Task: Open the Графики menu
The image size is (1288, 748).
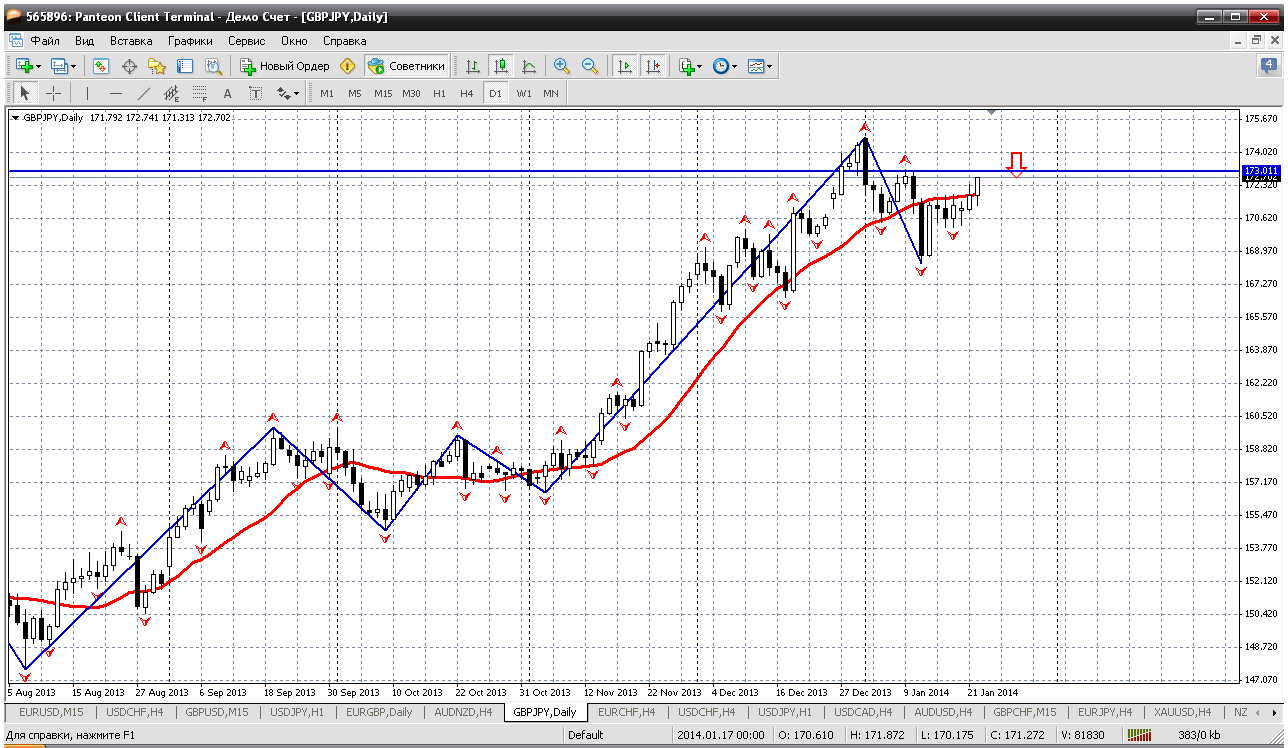Action: pyautogui.click(x=190, y=41)
